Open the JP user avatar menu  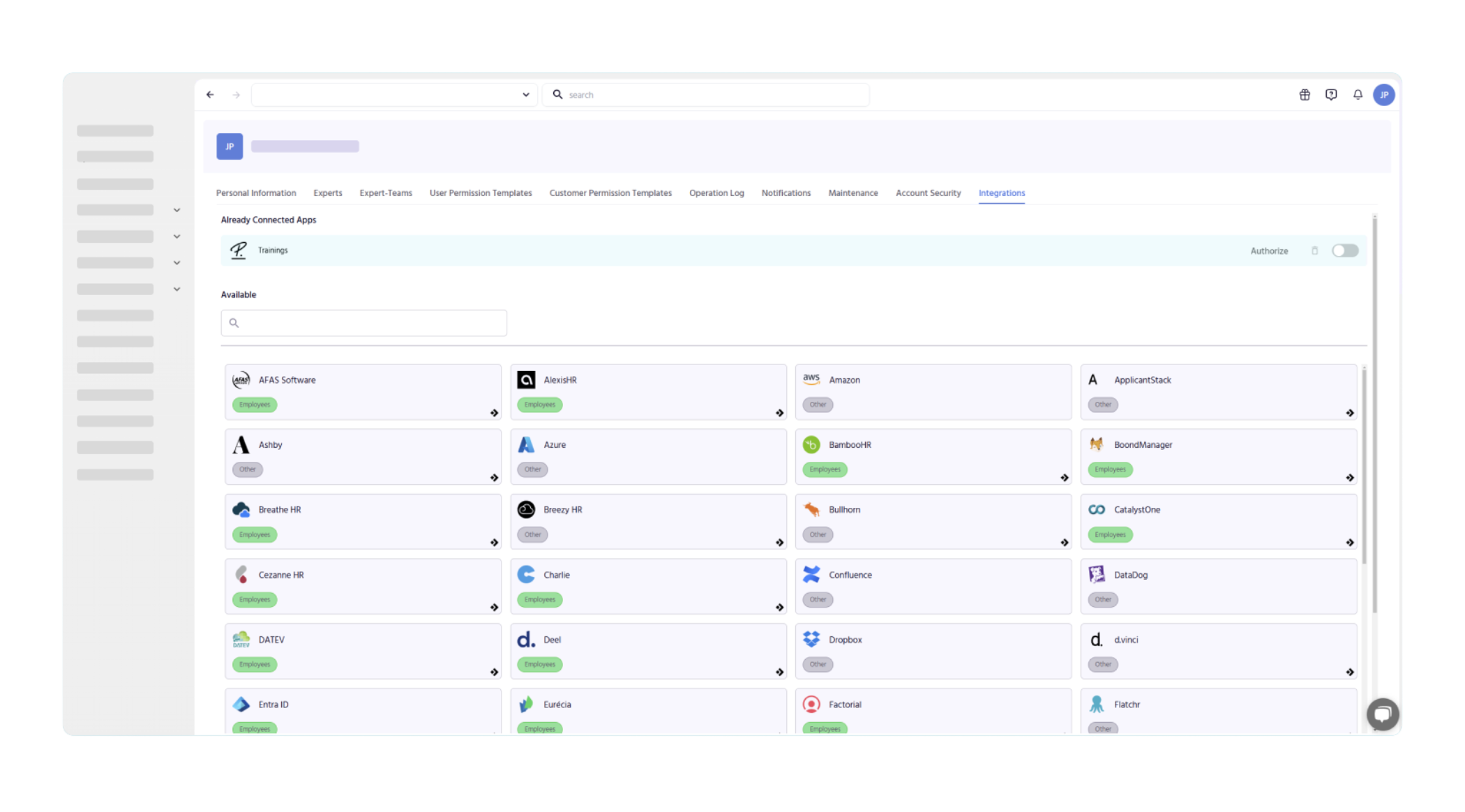pos(1384,95)
